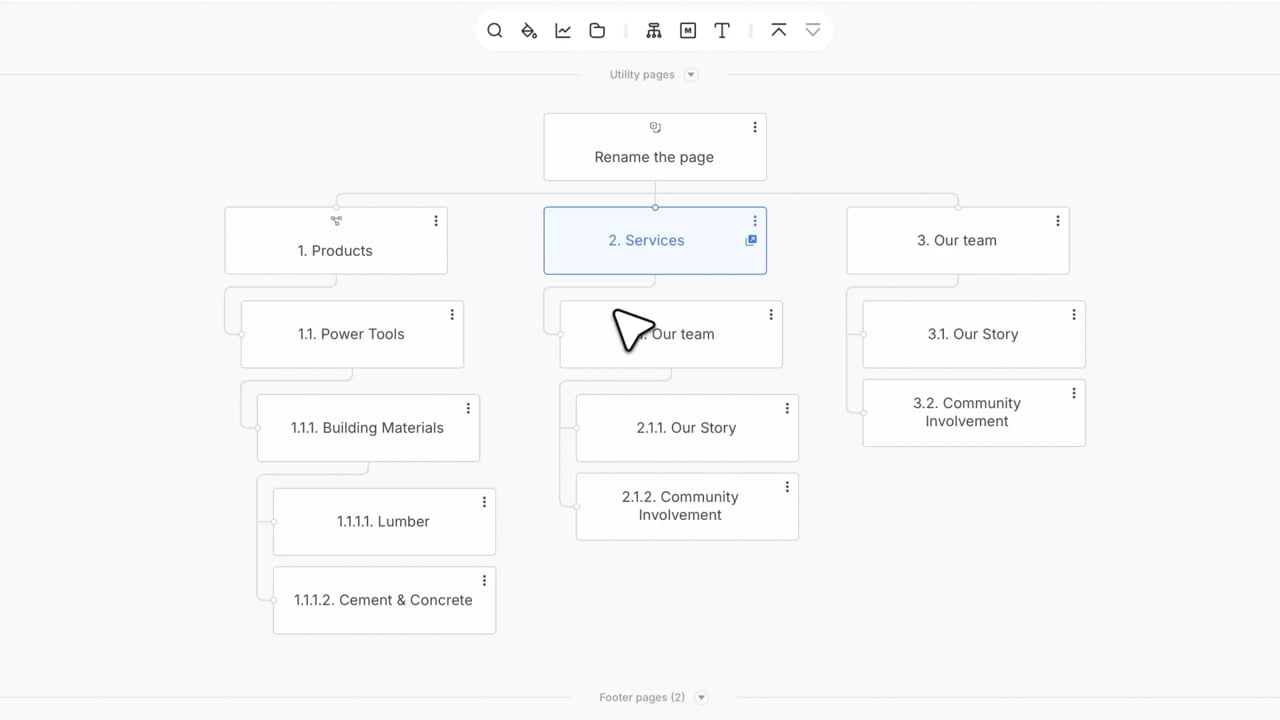Select the 1.1. Power Tools page card

351,335
